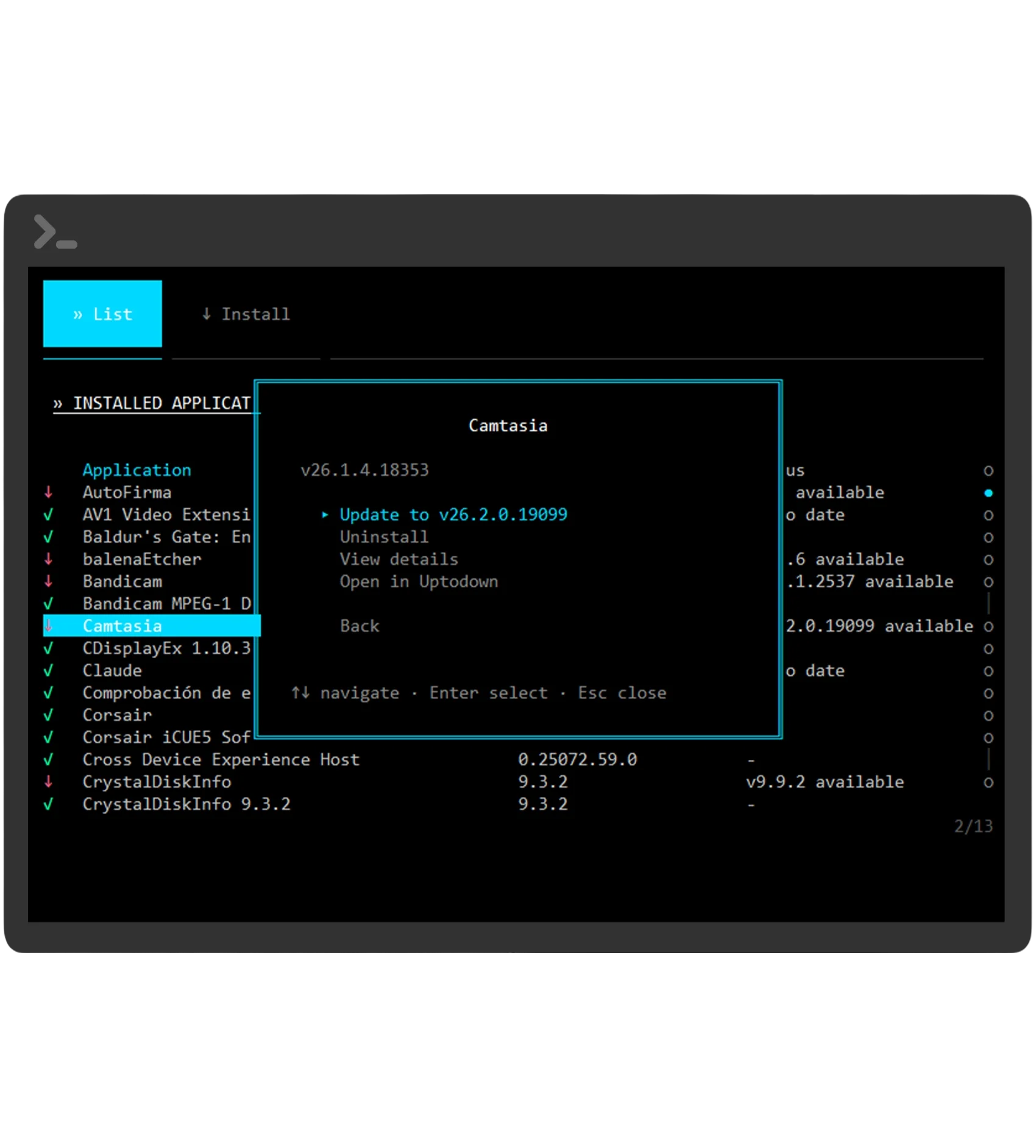
Task: Click the red arrow beside the plain Bandicam row
Action: click(49, 581)
